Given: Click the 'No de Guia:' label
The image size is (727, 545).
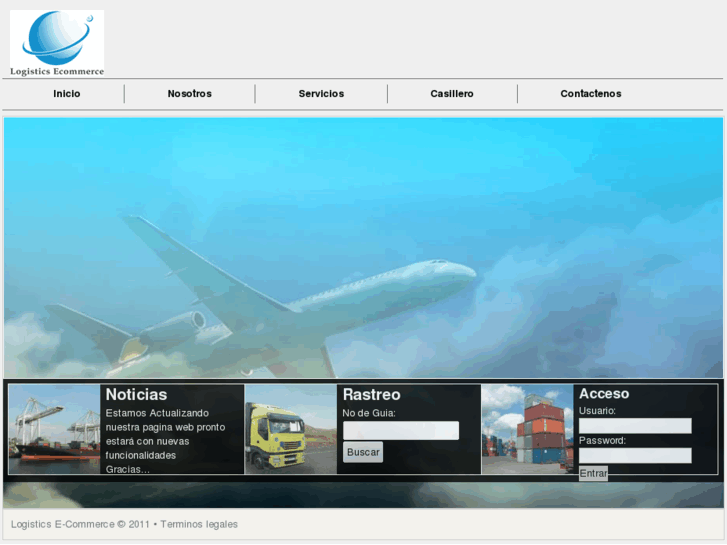Looking at the screenshot, I should point(369,413).
